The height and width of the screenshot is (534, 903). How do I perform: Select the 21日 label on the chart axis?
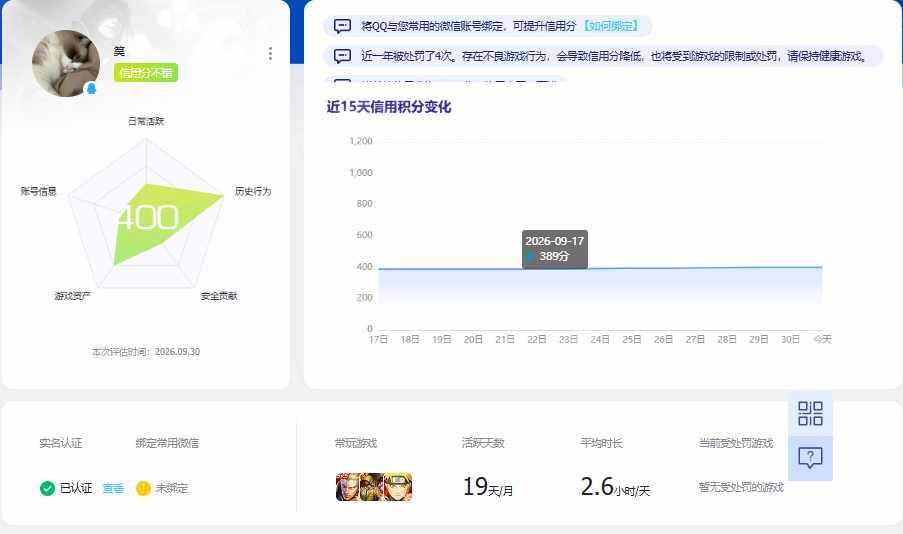click(x=505, y=339)
